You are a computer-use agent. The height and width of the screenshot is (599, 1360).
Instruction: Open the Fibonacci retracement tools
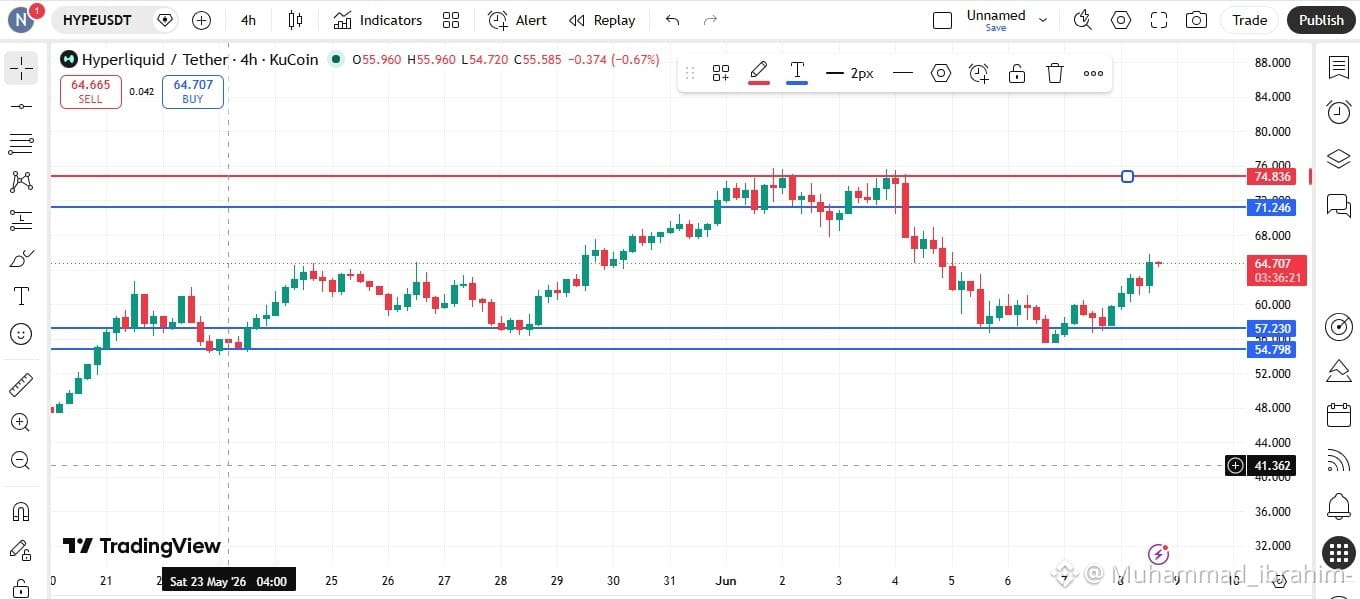(20, 144)
